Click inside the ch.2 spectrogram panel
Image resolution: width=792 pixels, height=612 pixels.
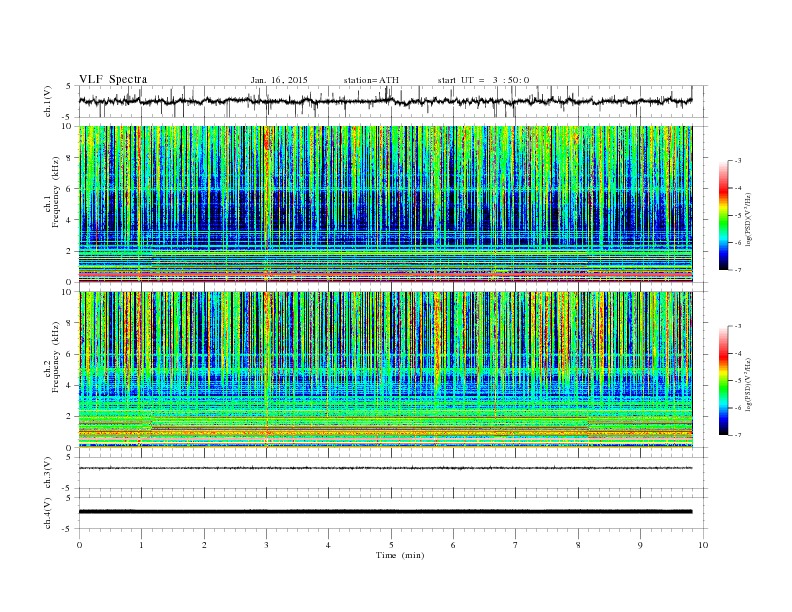(x=386, y=370)
